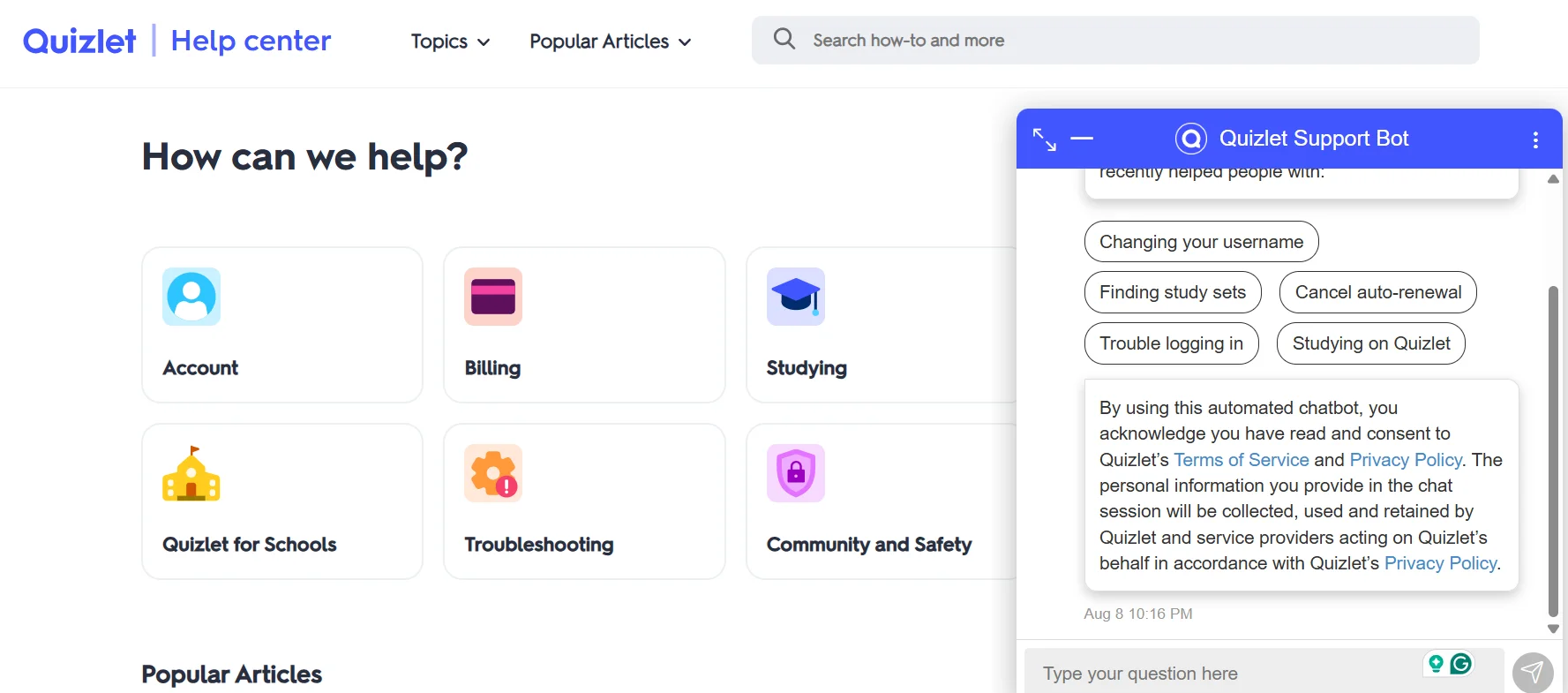Choose the 'Finding study sets' suggestion
1568x693 pixels.
click(1173, 292)
